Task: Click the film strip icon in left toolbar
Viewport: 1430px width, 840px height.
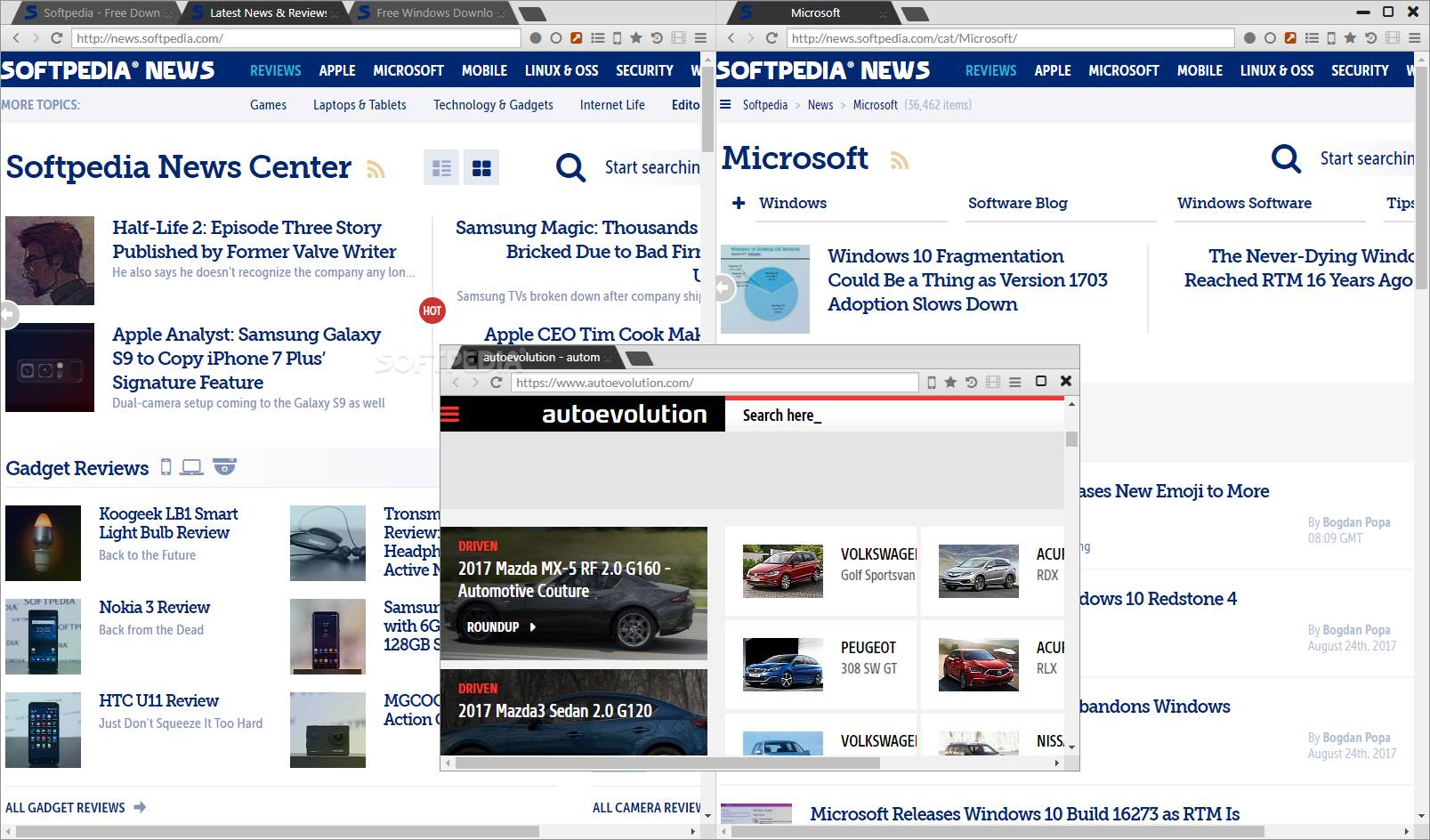Action: pyautogui.click(x=678, y=38)
